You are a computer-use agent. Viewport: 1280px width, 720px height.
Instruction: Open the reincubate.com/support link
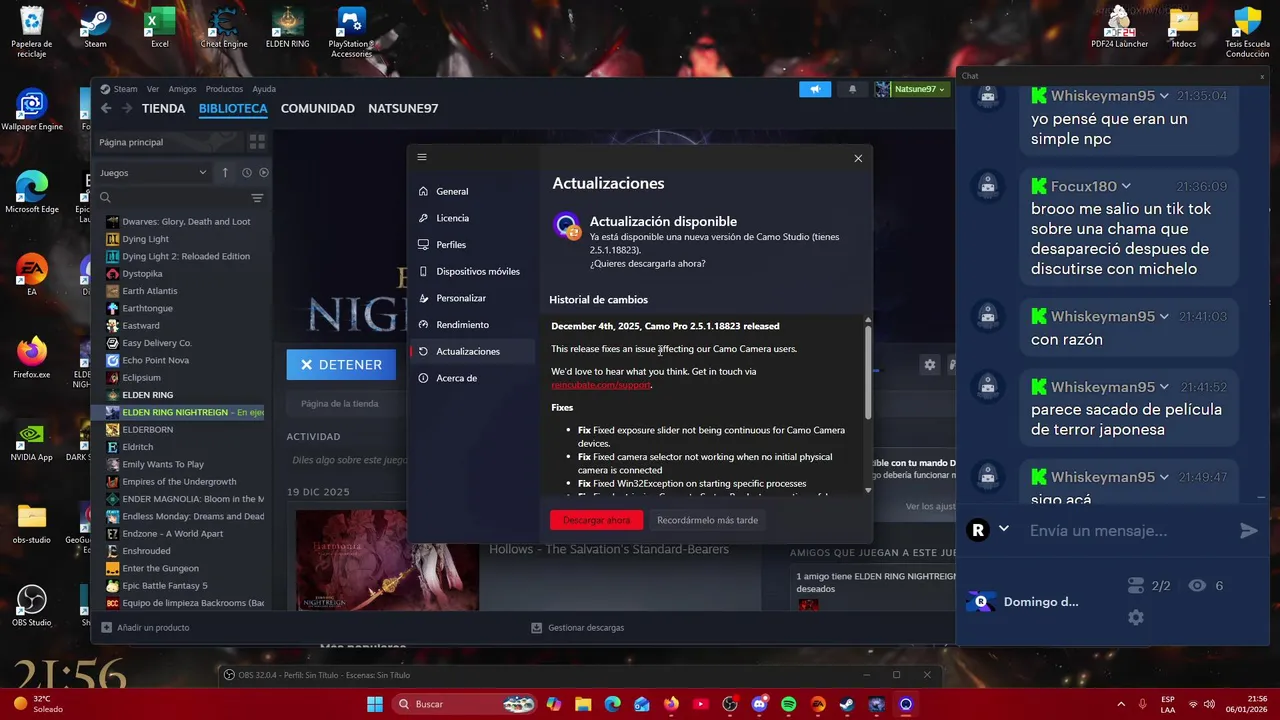coord(601,385)
